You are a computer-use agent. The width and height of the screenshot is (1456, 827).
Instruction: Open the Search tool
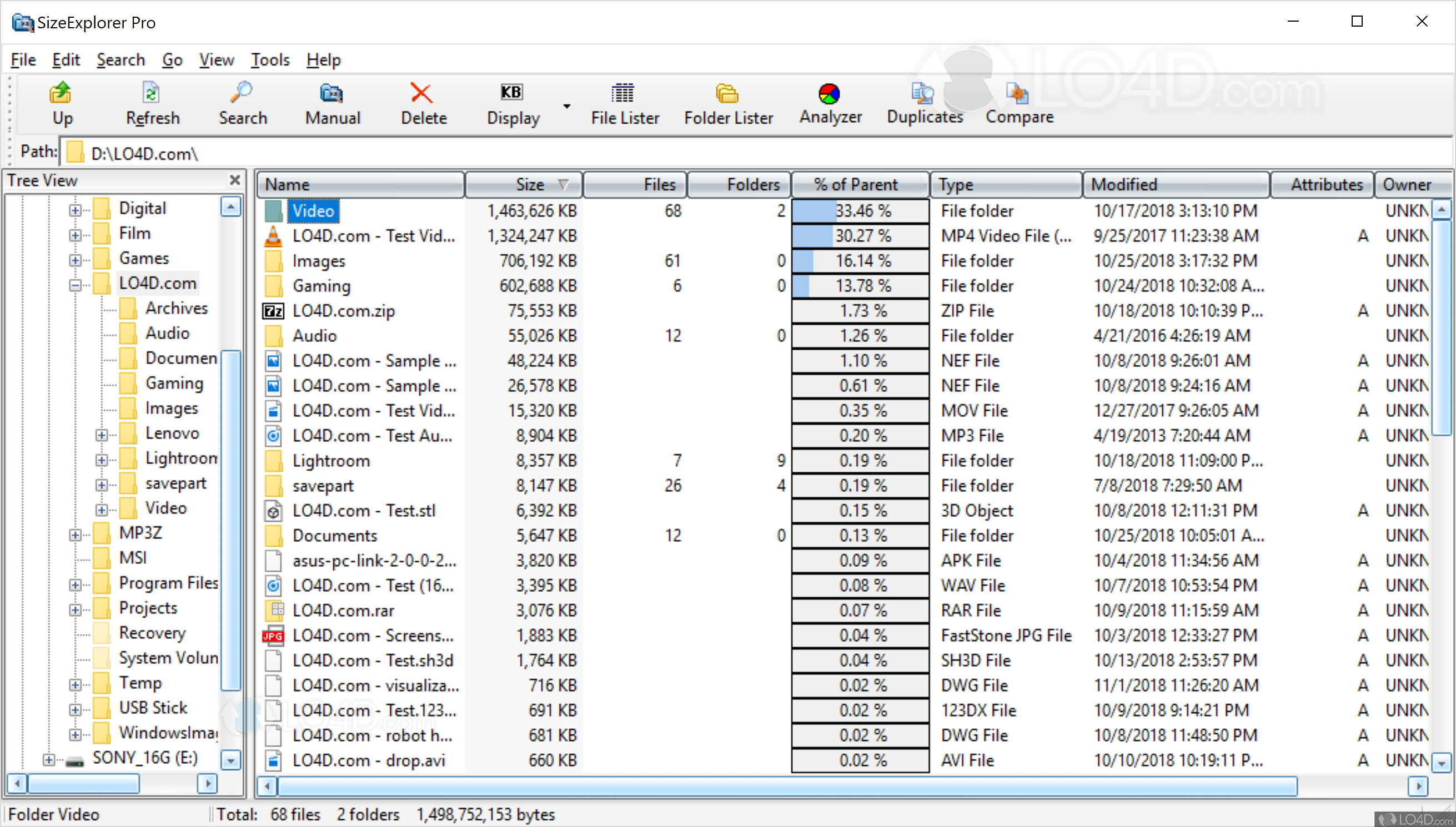click(242, 103)
